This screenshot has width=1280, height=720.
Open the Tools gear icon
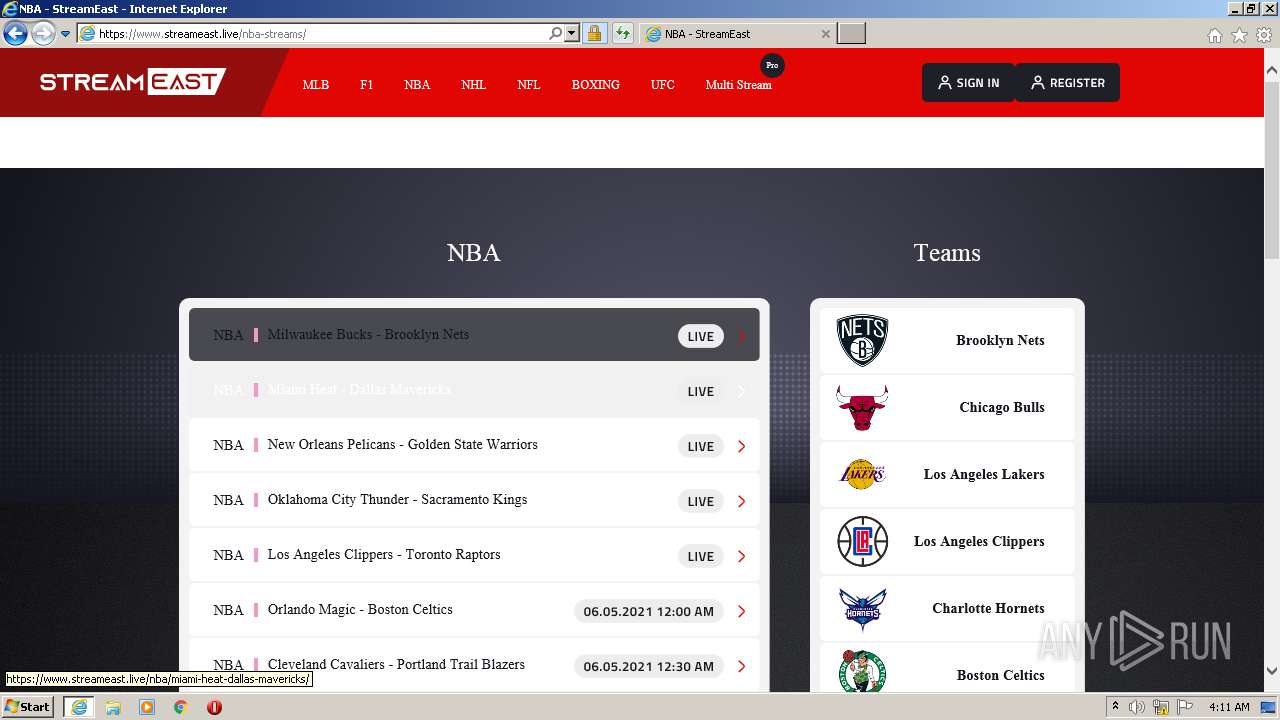point(1264,35)
